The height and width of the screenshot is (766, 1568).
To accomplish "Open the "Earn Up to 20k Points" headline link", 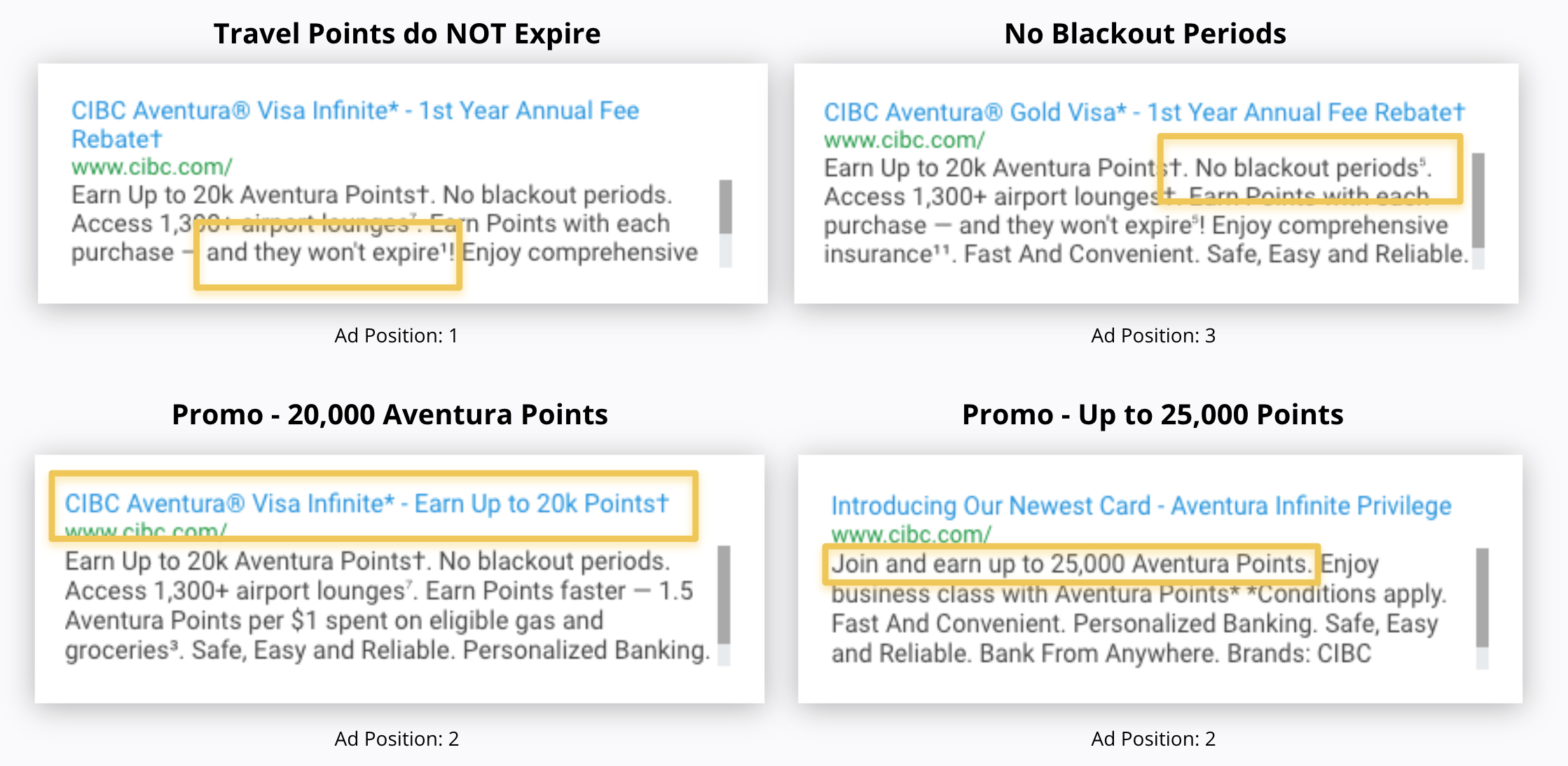I will point(366,503).
